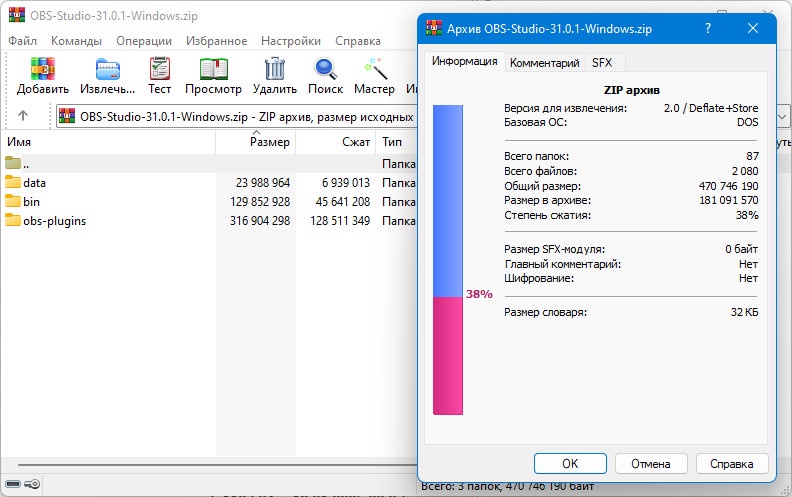
Task: Click size value 129 852 928
Action: [x=260, y=202]
